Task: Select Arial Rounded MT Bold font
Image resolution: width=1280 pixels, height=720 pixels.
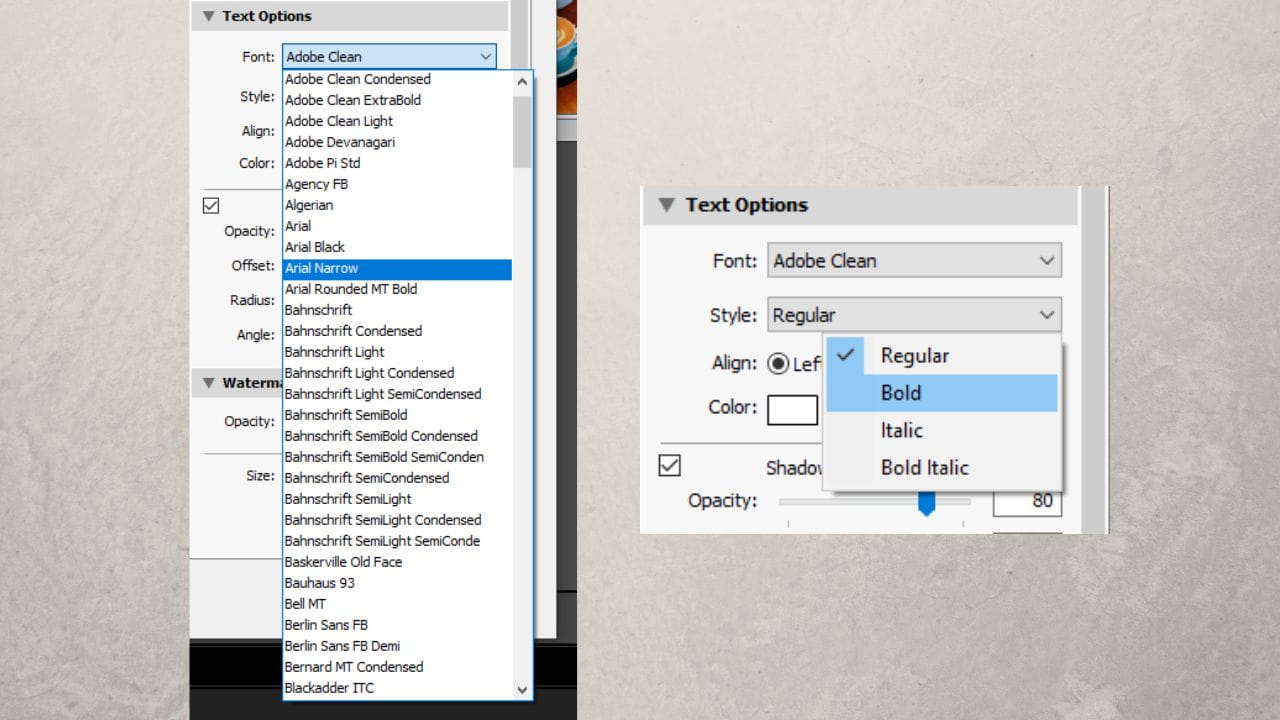Action: point(397,289)
